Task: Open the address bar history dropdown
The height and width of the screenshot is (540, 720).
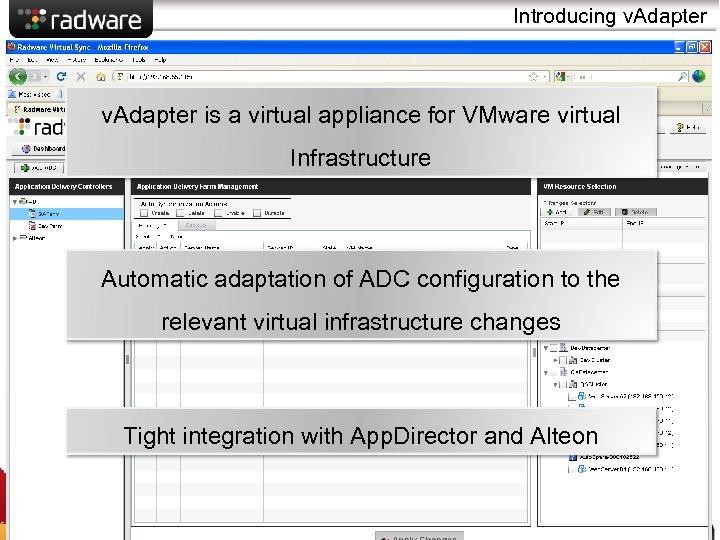Action: (545, 77)
